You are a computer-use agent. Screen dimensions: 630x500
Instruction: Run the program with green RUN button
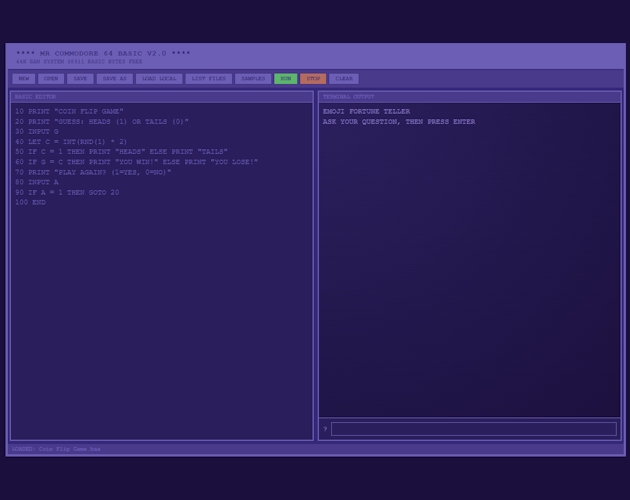[x=286, y=78]
